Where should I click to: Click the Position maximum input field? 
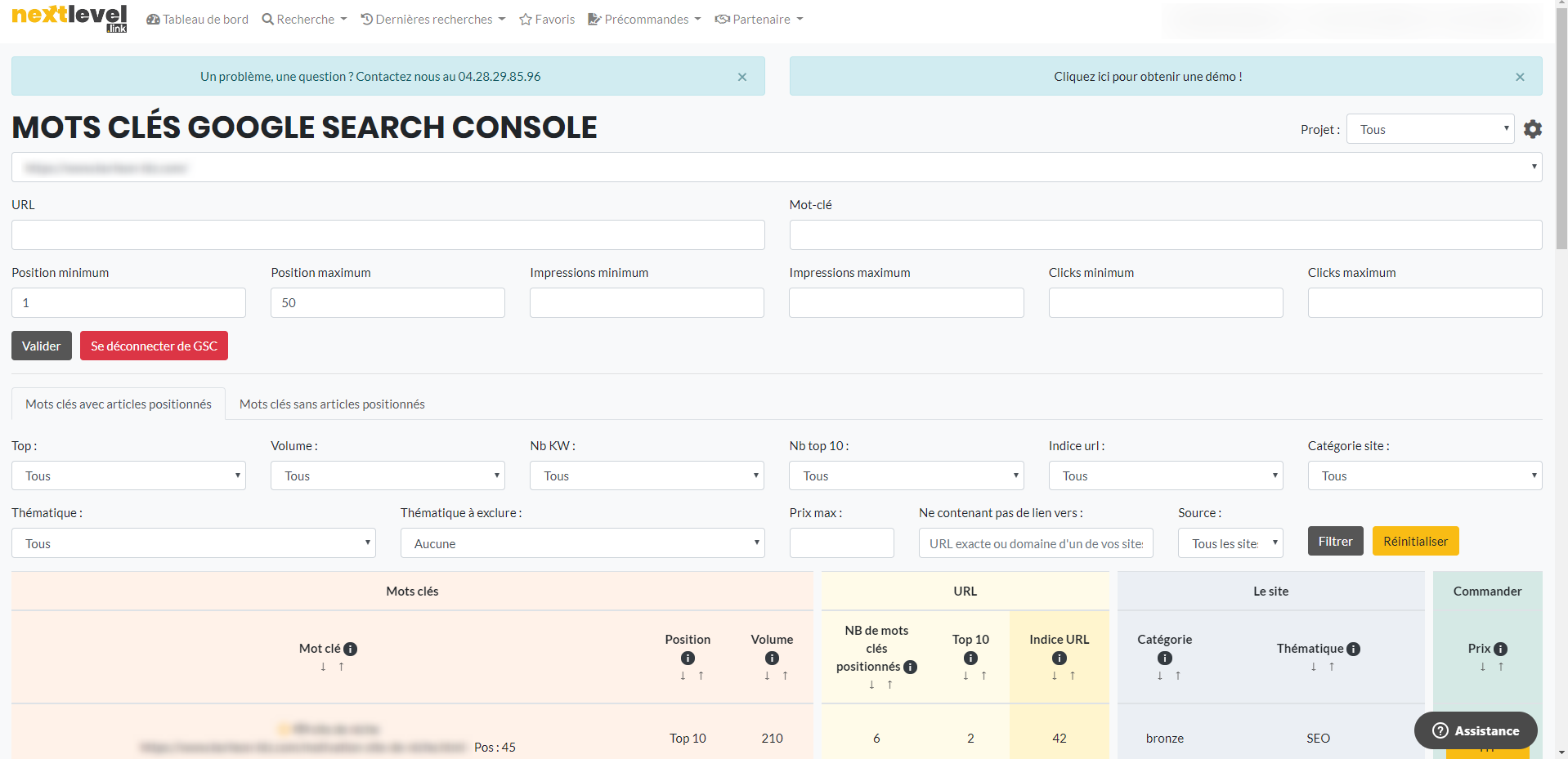[x=388, y=302]
